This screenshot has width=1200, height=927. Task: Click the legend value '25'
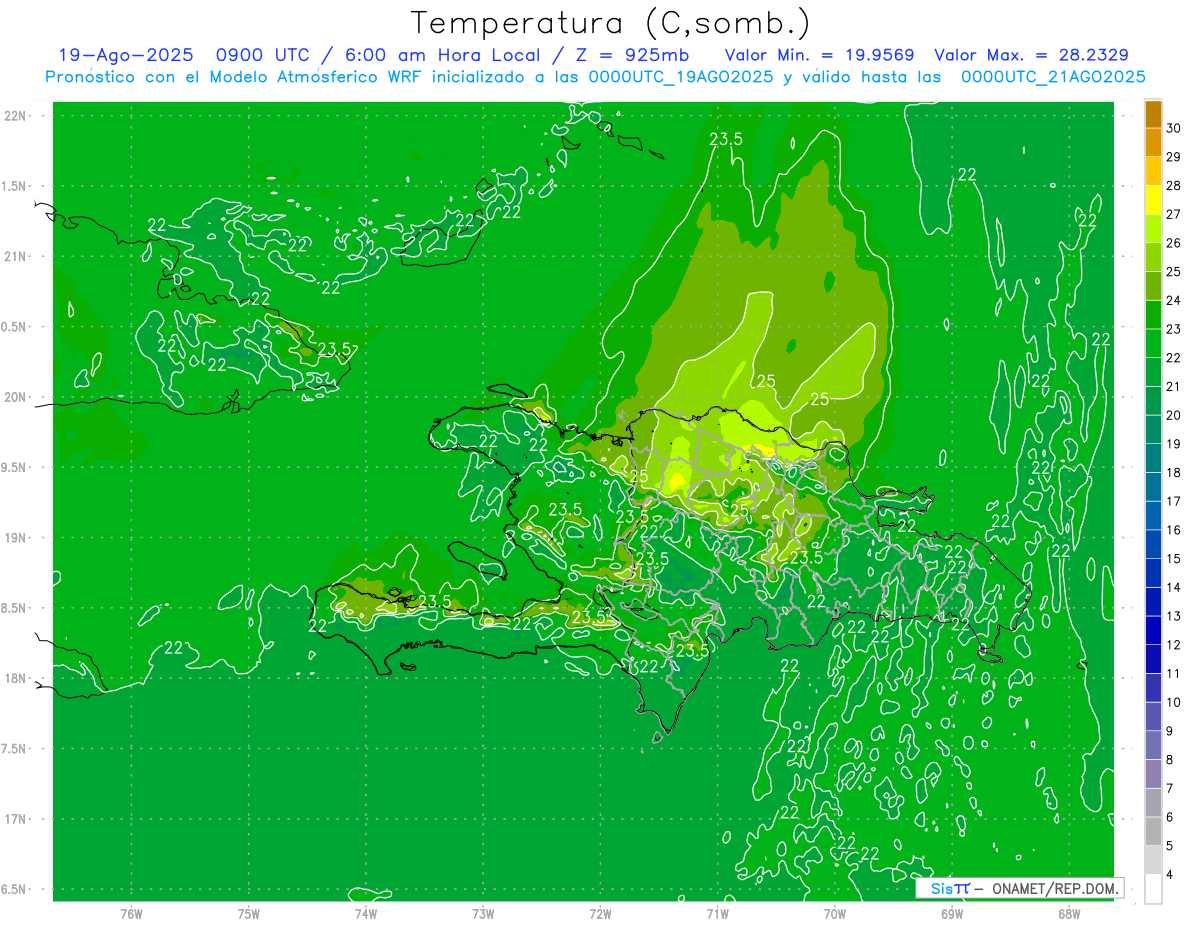(x=1173, y=271)
